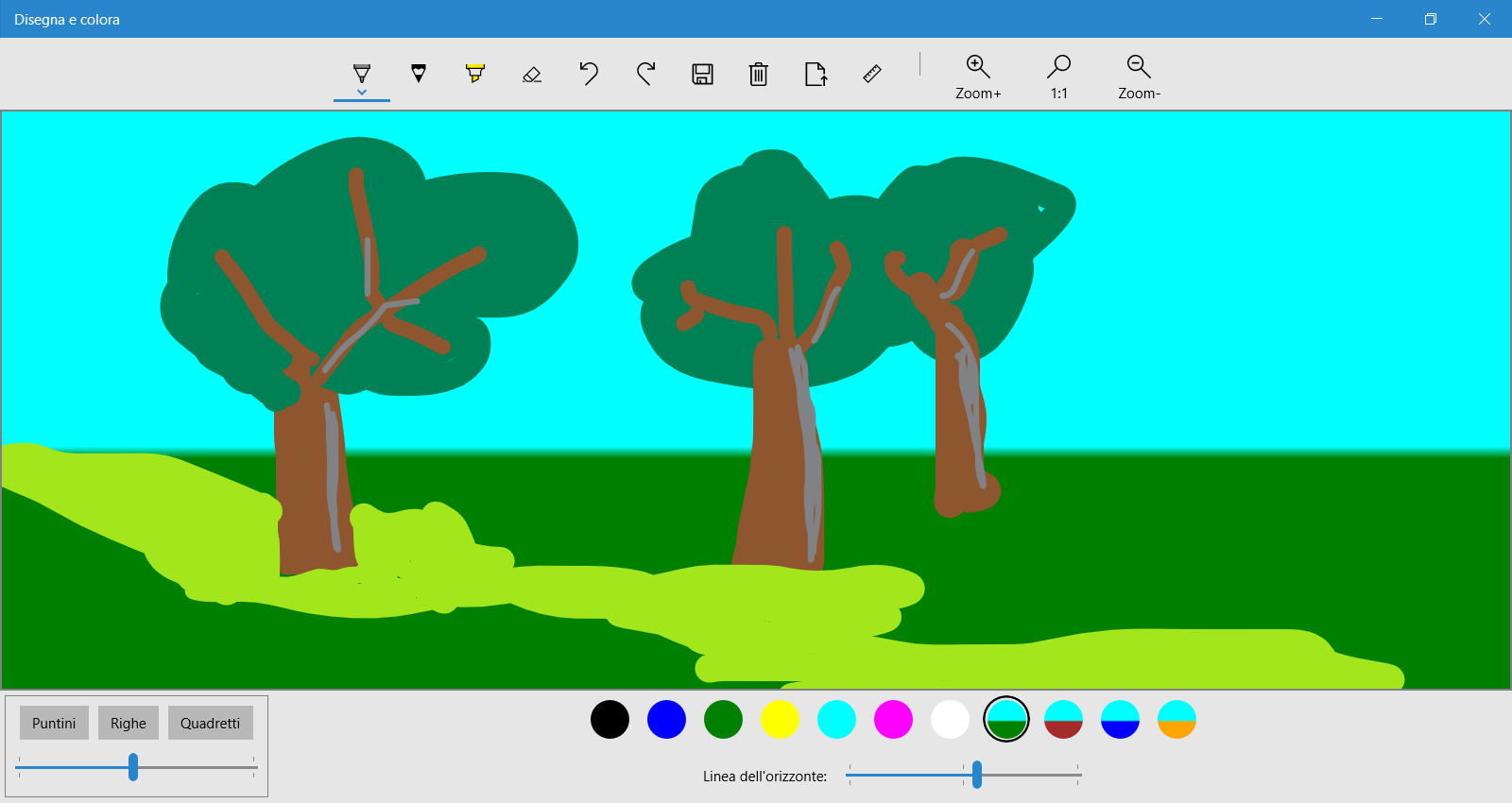Viewport: 1512px width, 803px height.
Task: Click Zoom- to shrink canvas
Action: coord(1139,77)
